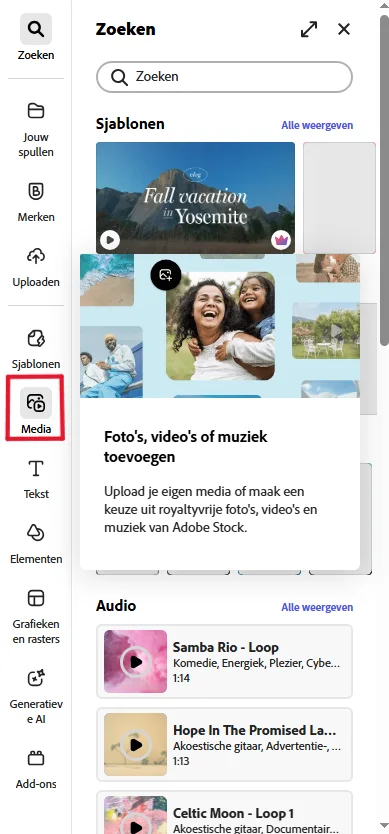Select the Tekst tool

coord(36,479)
